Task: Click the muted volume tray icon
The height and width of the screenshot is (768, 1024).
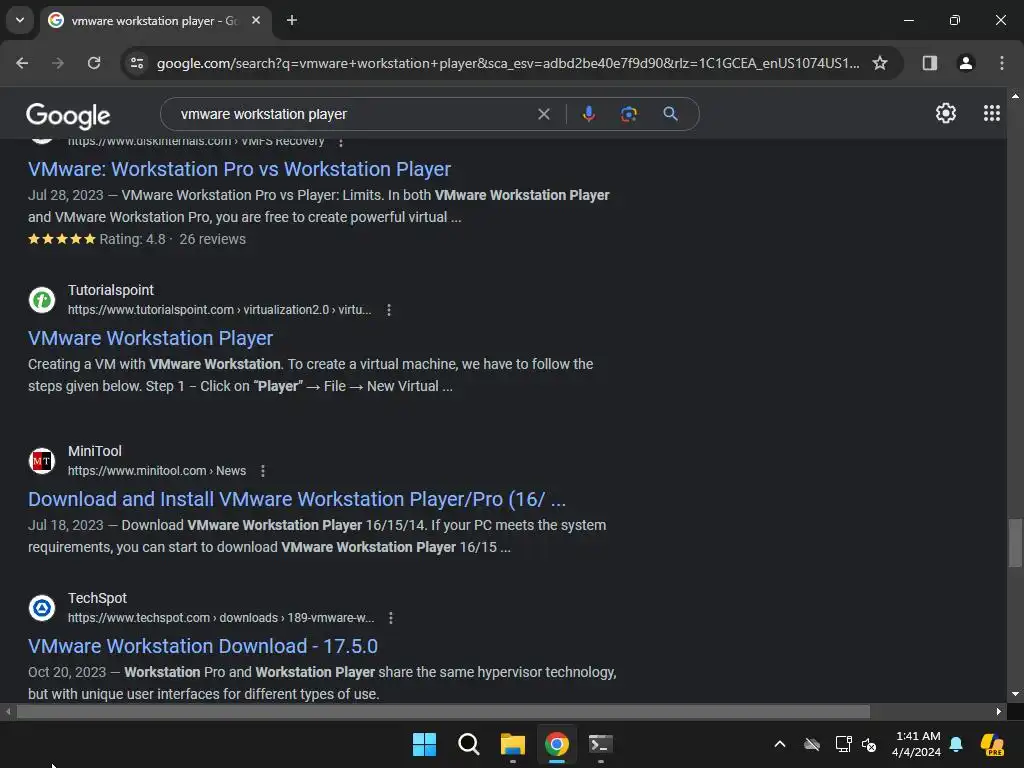Action: pyautogui.click(x=869, y=744)
